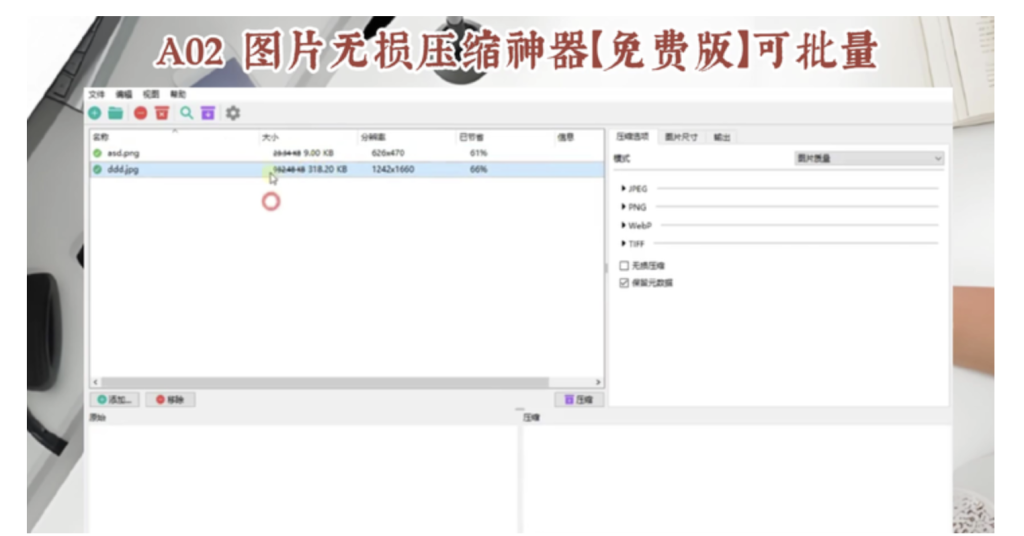The image size is (1024, 536).
Task: Open a folder via the green folder icon
Action: pyautogui.click(x=116, y=113)
